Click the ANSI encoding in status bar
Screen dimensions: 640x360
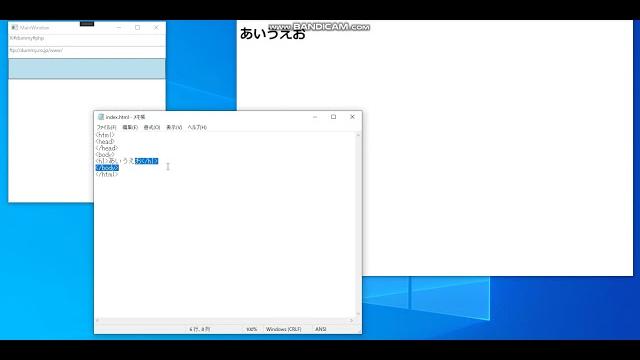click(321, 329)
